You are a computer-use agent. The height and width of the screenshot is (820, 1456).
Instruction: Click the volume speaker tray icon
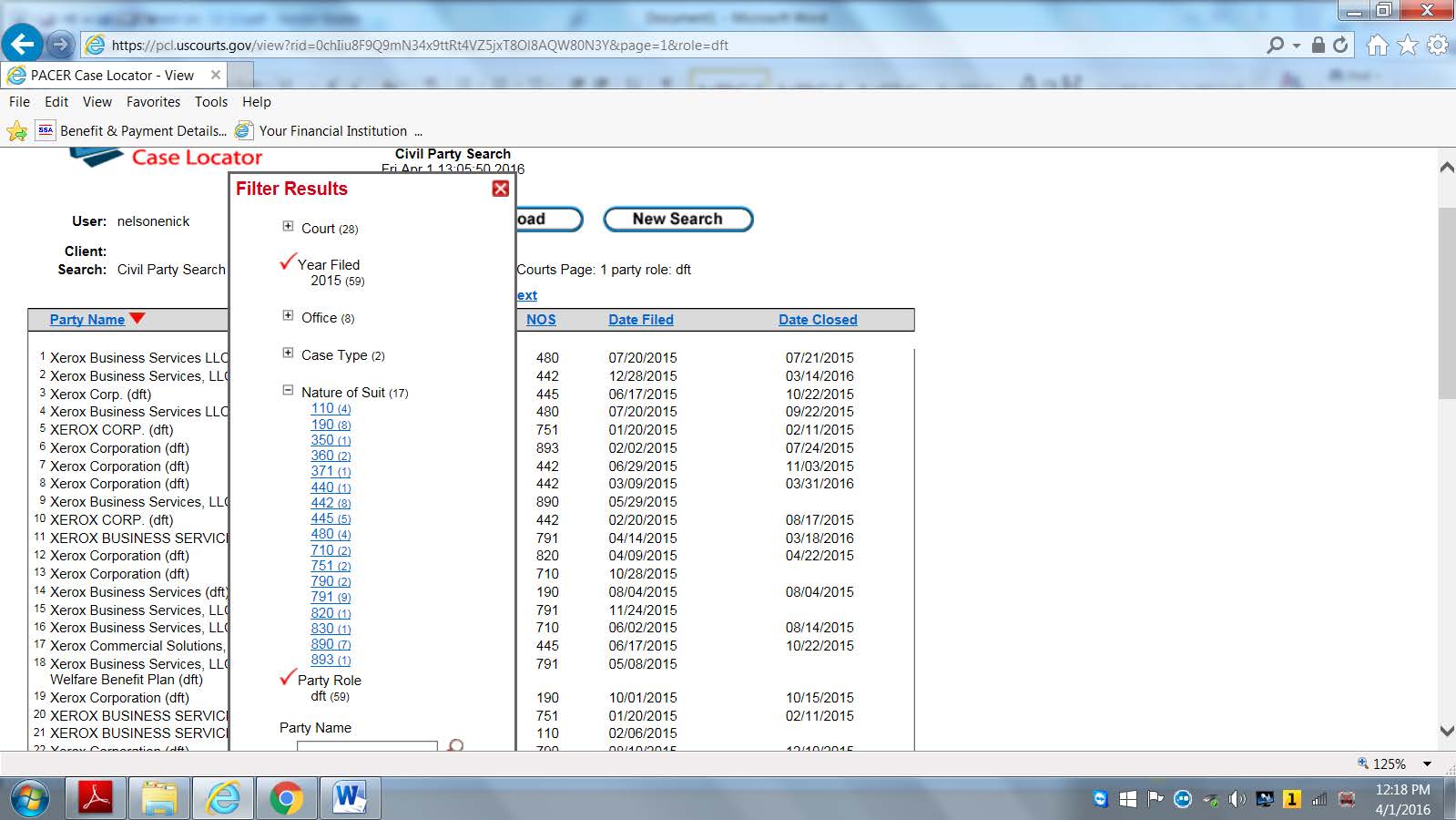click(x=1237, y=800)
